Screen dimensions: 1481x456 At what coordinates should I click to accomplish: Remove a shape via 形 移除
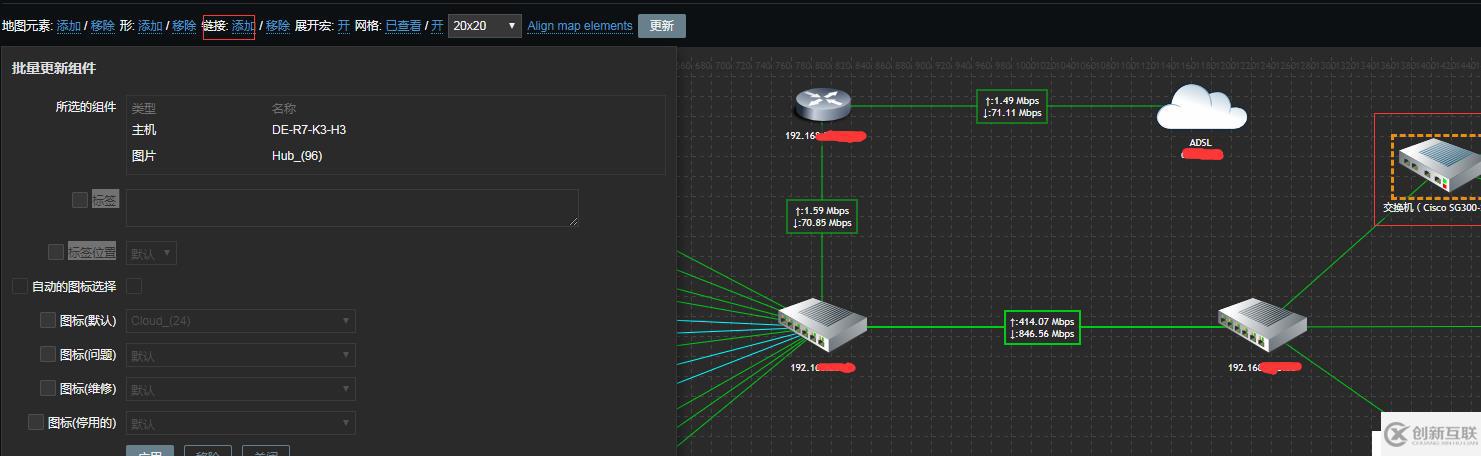(184, 26)
